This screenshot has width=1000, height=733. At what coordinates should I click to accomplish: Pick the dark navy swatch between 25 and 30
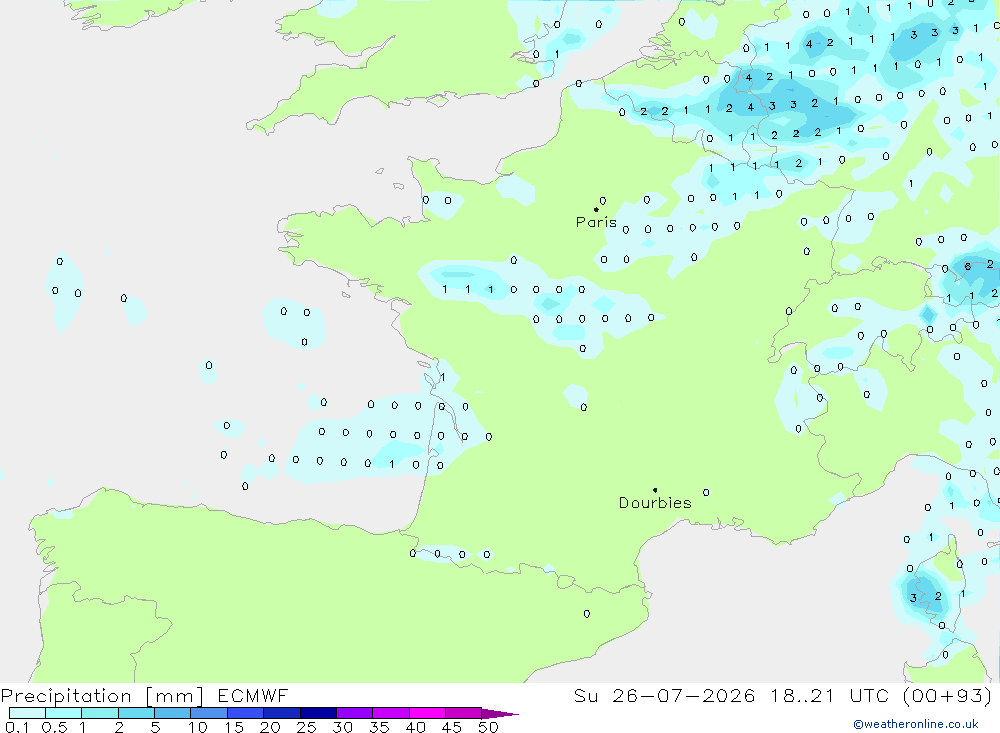(318, 713)
